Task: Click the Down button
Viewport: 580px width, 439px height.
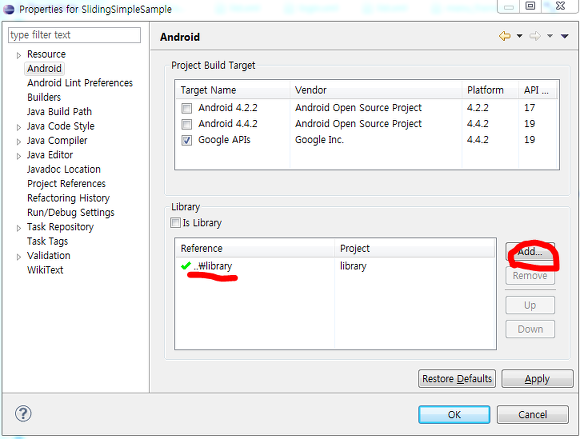Action: pos(530,329)
